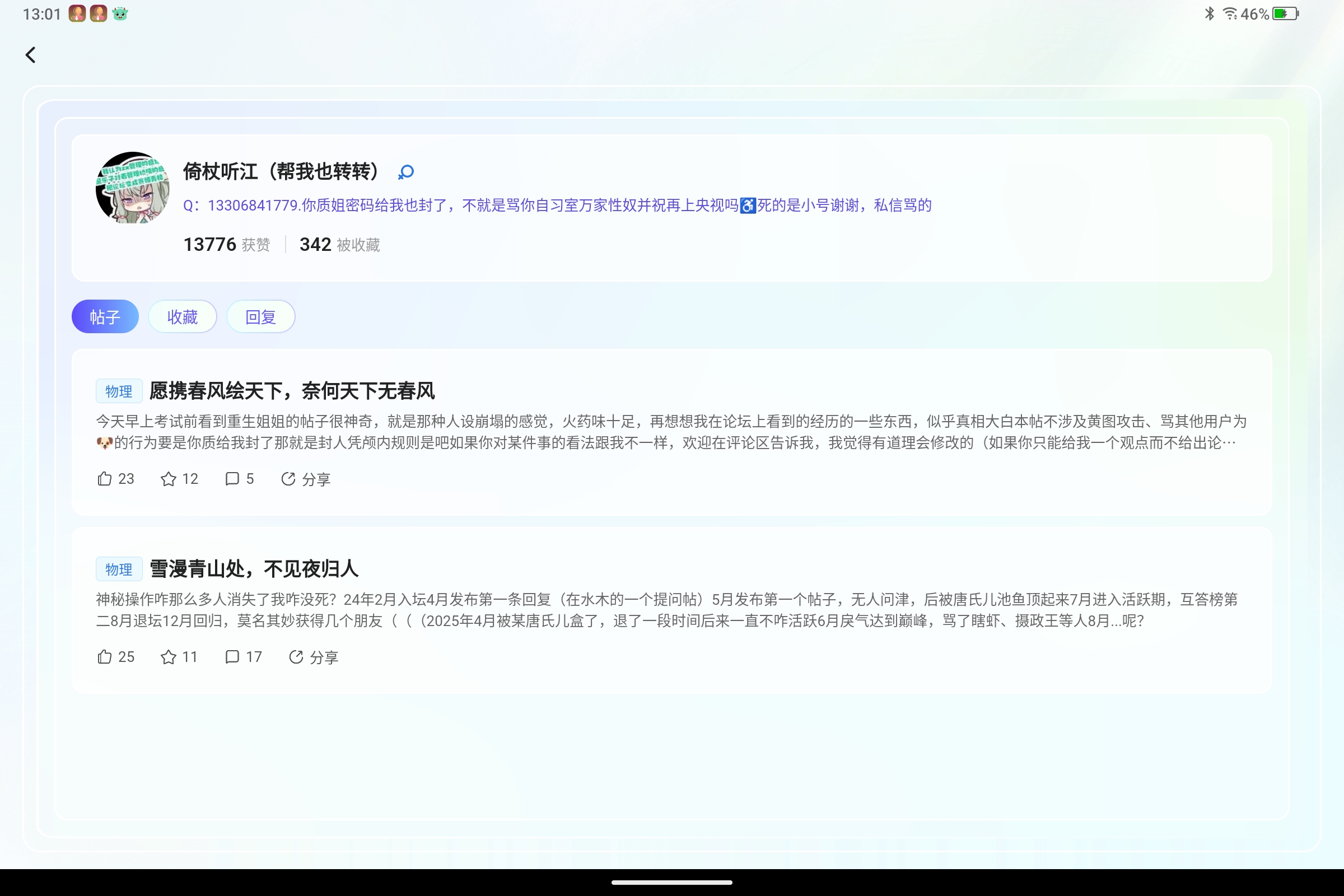Open preview text beginning 神秘操作咋那么多人消失了

667,610
